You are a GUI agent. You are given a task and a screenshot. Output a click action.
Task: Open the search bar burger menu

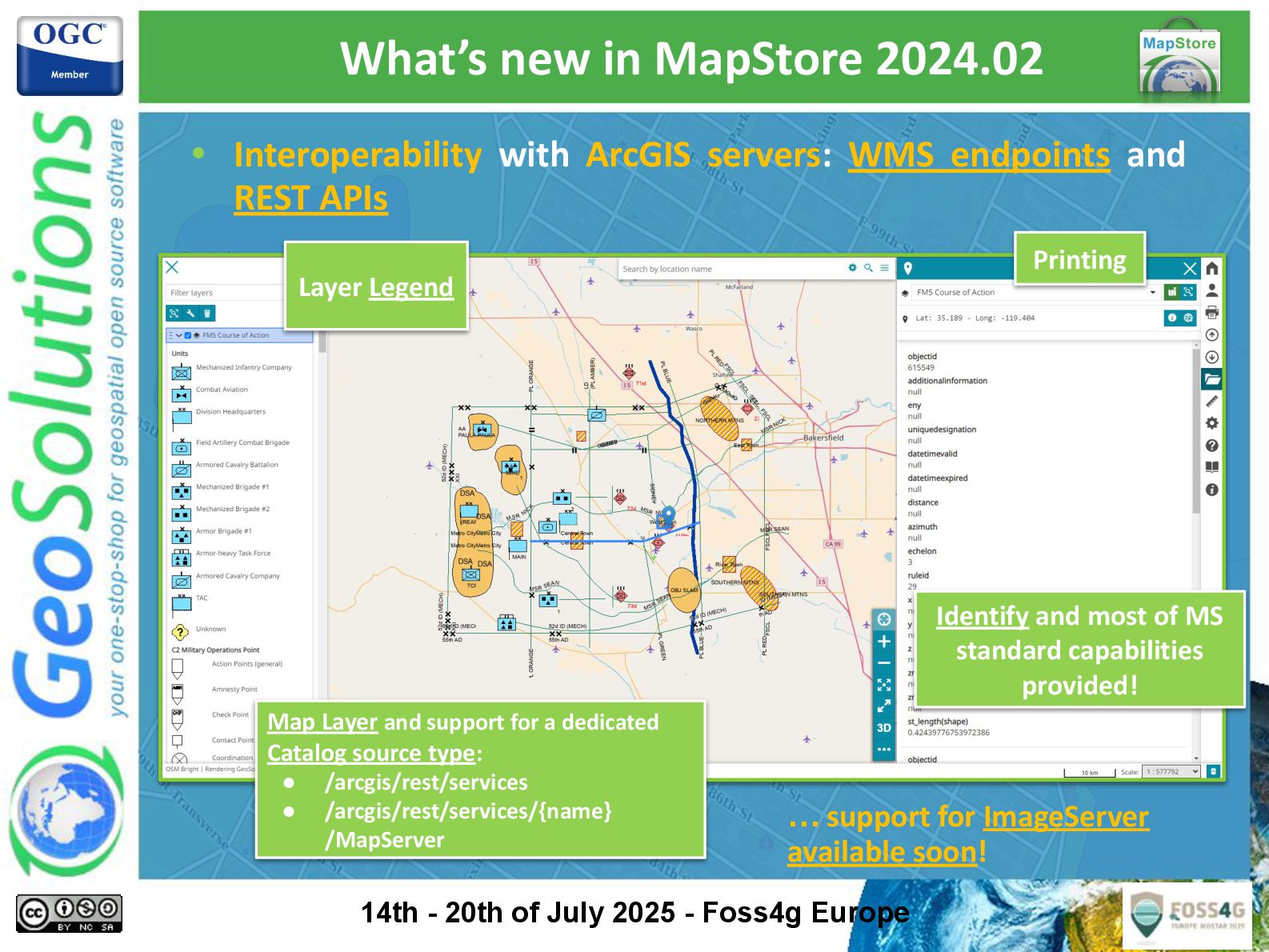click(884, 268)
